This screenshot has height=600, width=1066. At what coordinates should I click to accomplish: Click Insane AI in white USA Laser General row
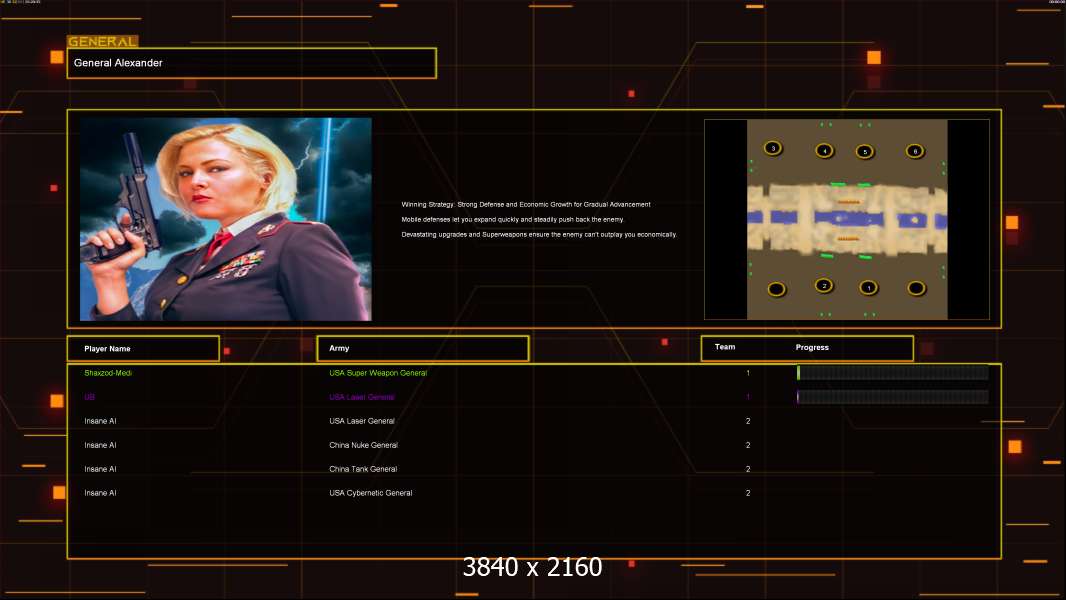click(100, 421)
